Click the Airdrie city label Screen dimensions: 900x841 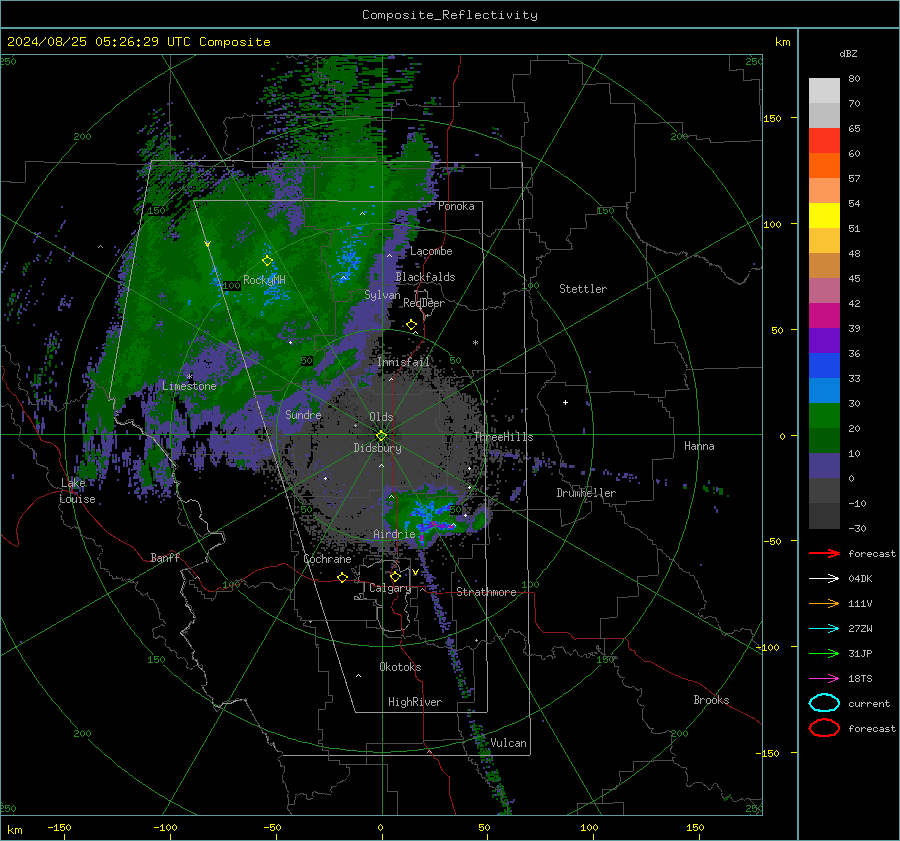click(x=394, y=534)
